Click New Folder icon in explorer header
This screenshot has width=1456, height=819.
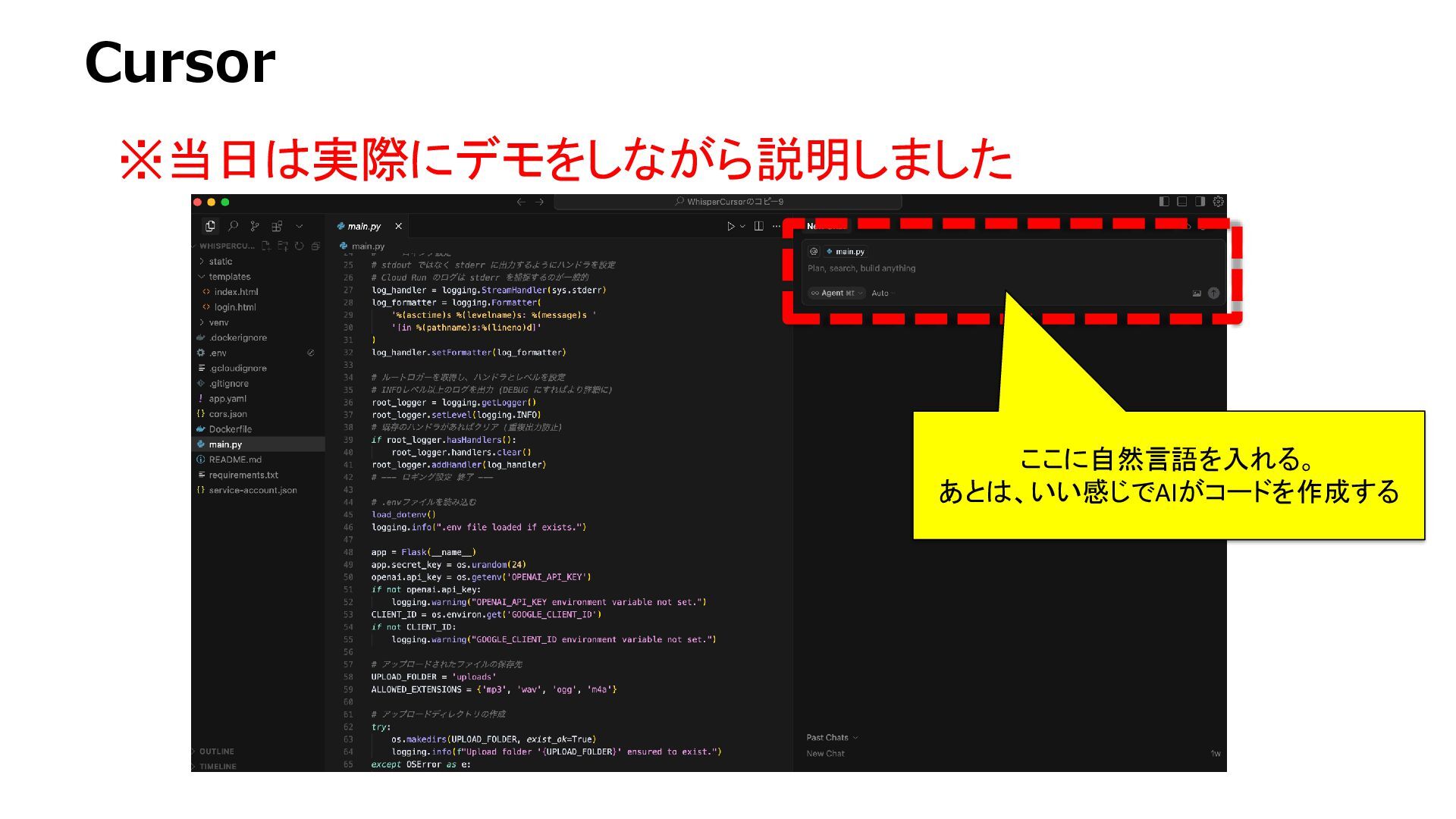[x=283, y=246]
